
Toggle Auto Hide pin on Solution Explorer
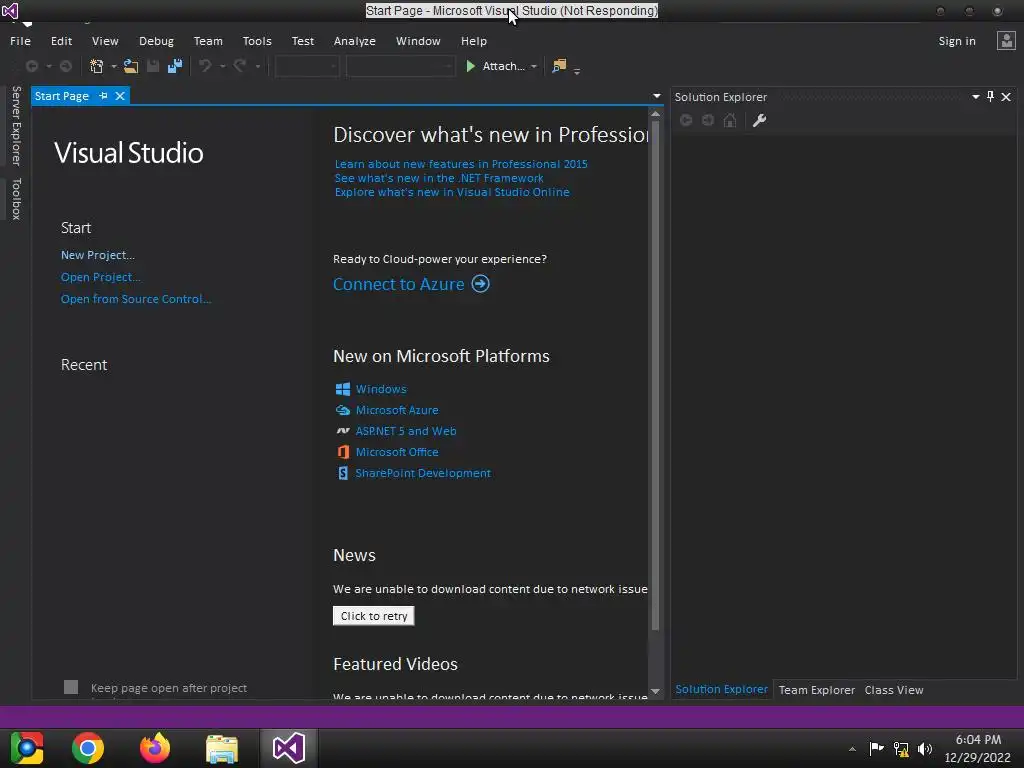tap(991, 97)
